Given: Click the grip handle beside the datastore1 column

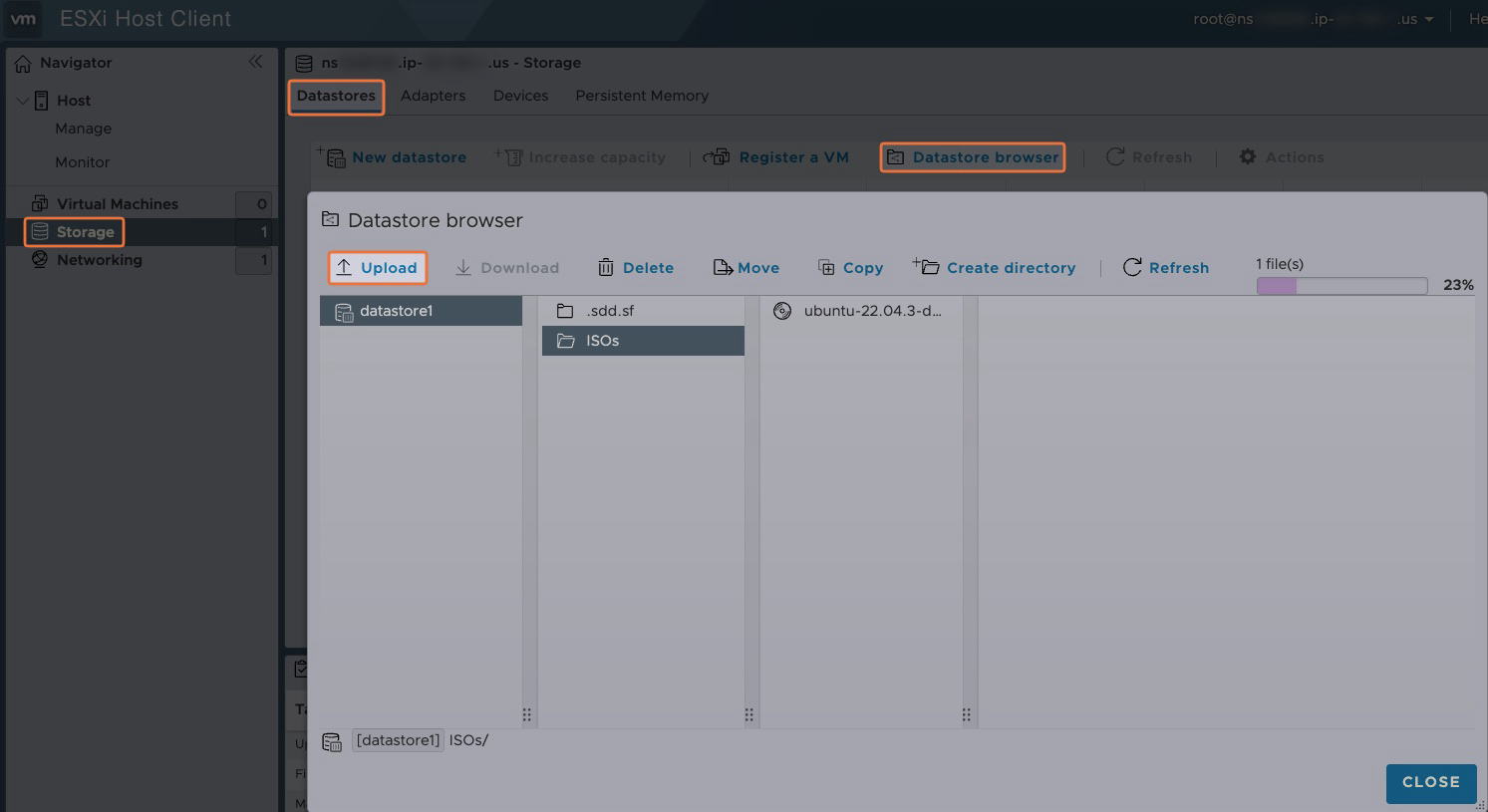Looking at the screenshot, I should (527, 715).
